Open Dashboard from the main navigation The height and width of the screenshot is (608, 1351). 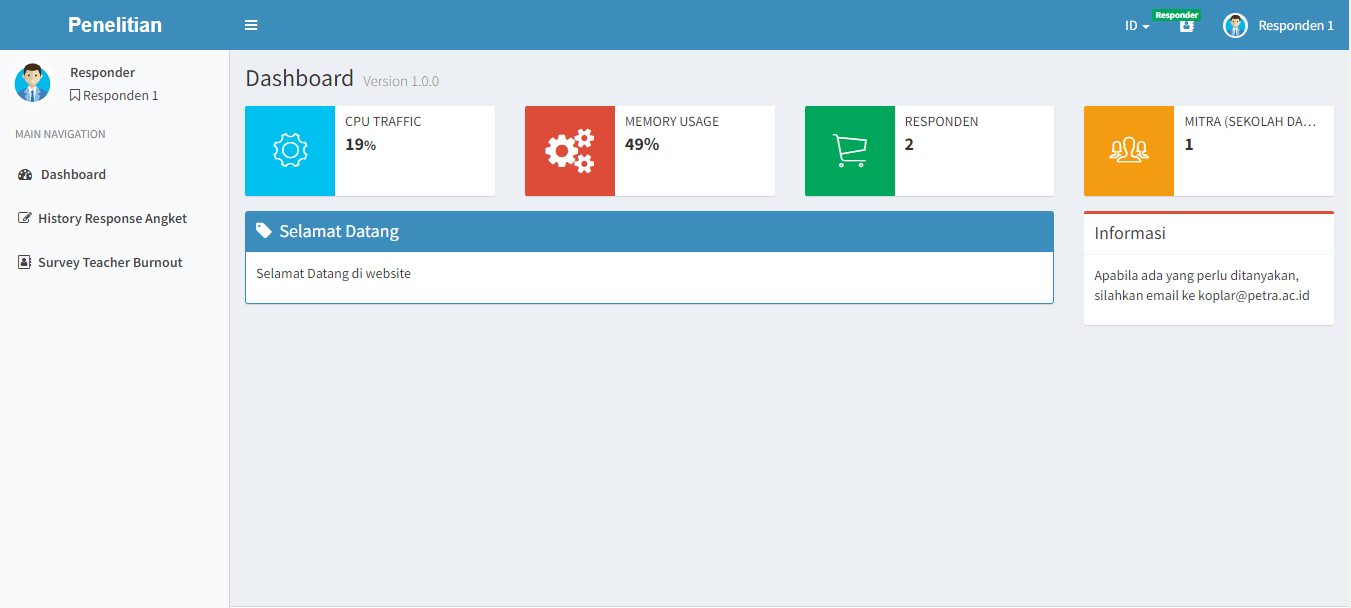tap(73, 175)
